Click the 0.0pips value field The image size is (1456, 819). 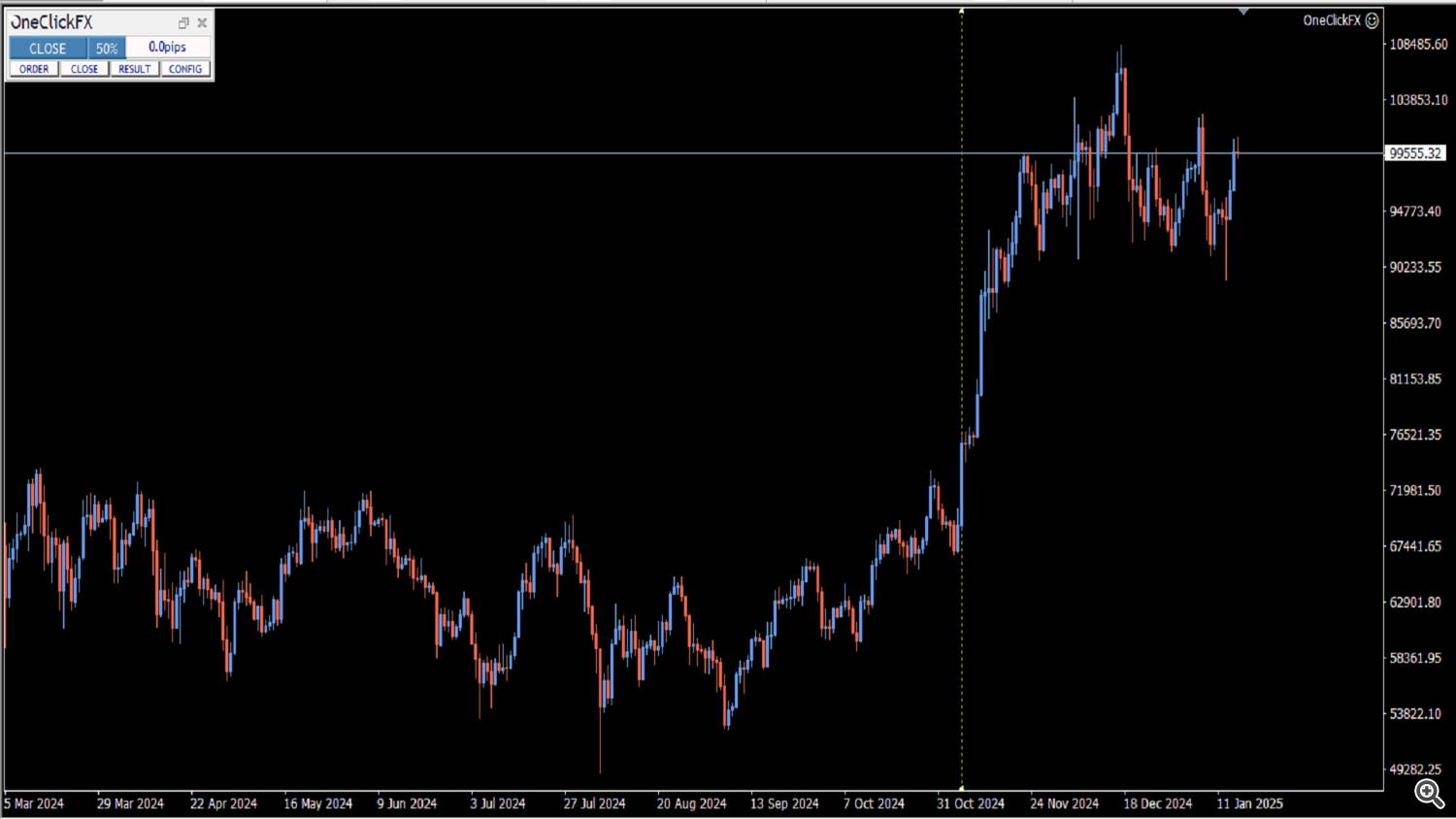(x=168, y=48)
